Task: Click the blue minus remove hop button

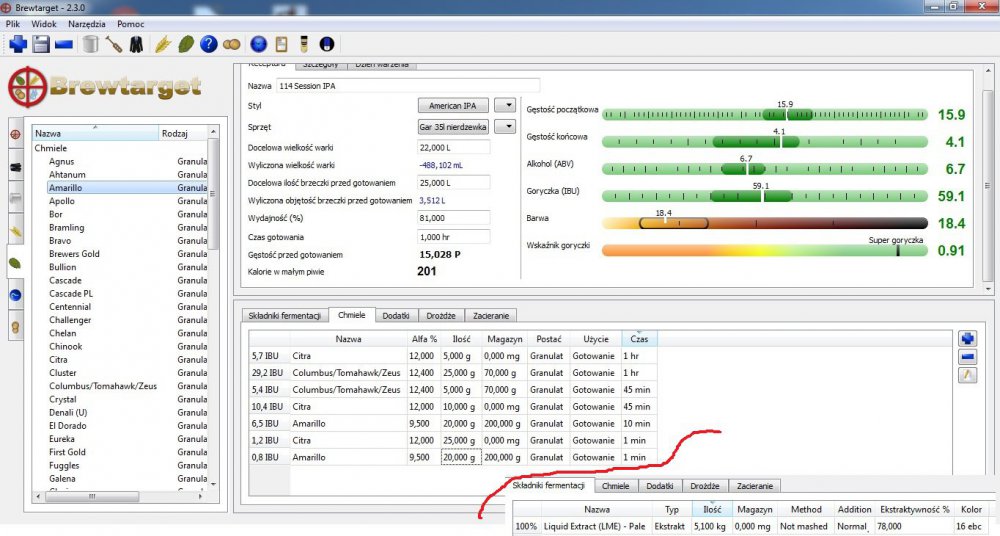Action: [x=967, y=357]
